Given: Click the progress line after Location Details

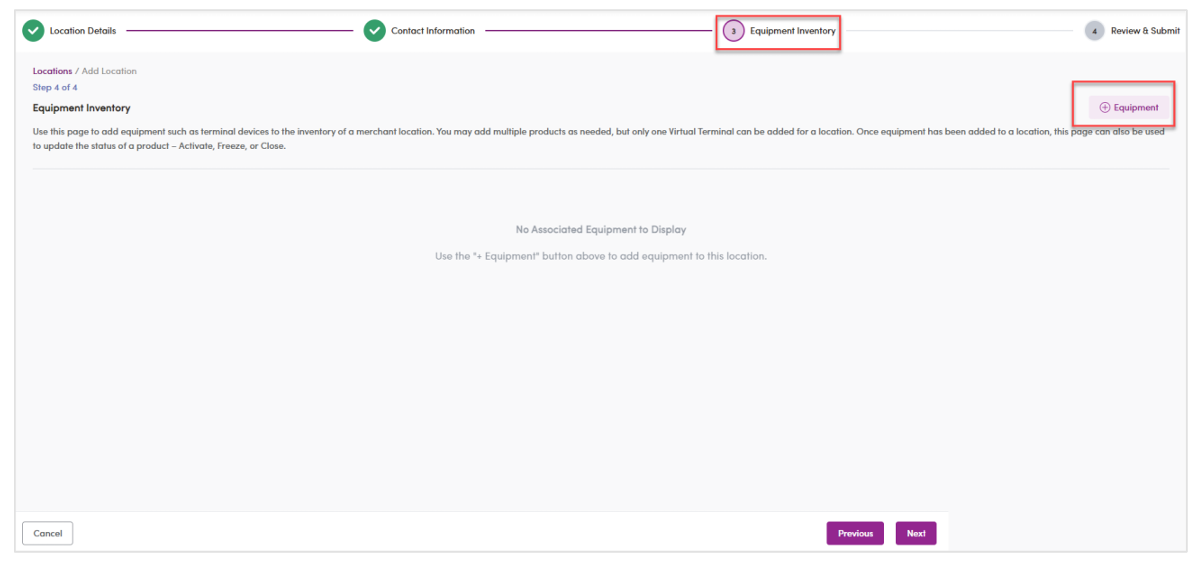Looking at the screenshot, I should (x=240, y=31).
